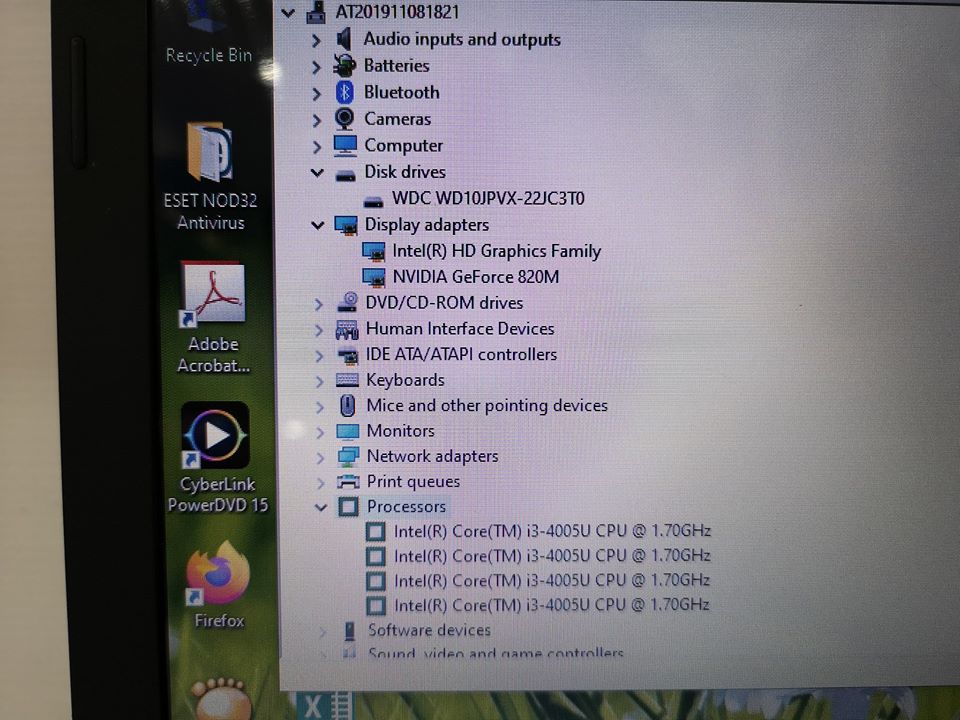Launch CyberLink PowerDVD 15

[x=214, y=435]
